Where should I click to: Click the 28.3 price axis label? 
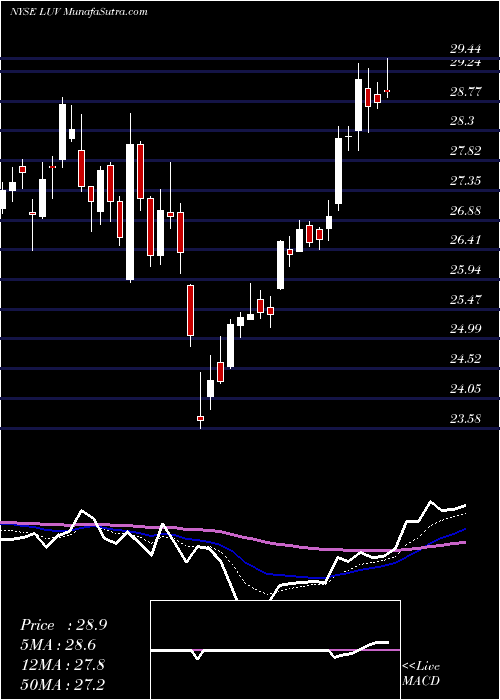pyautogui.click(x=462, y=122)
